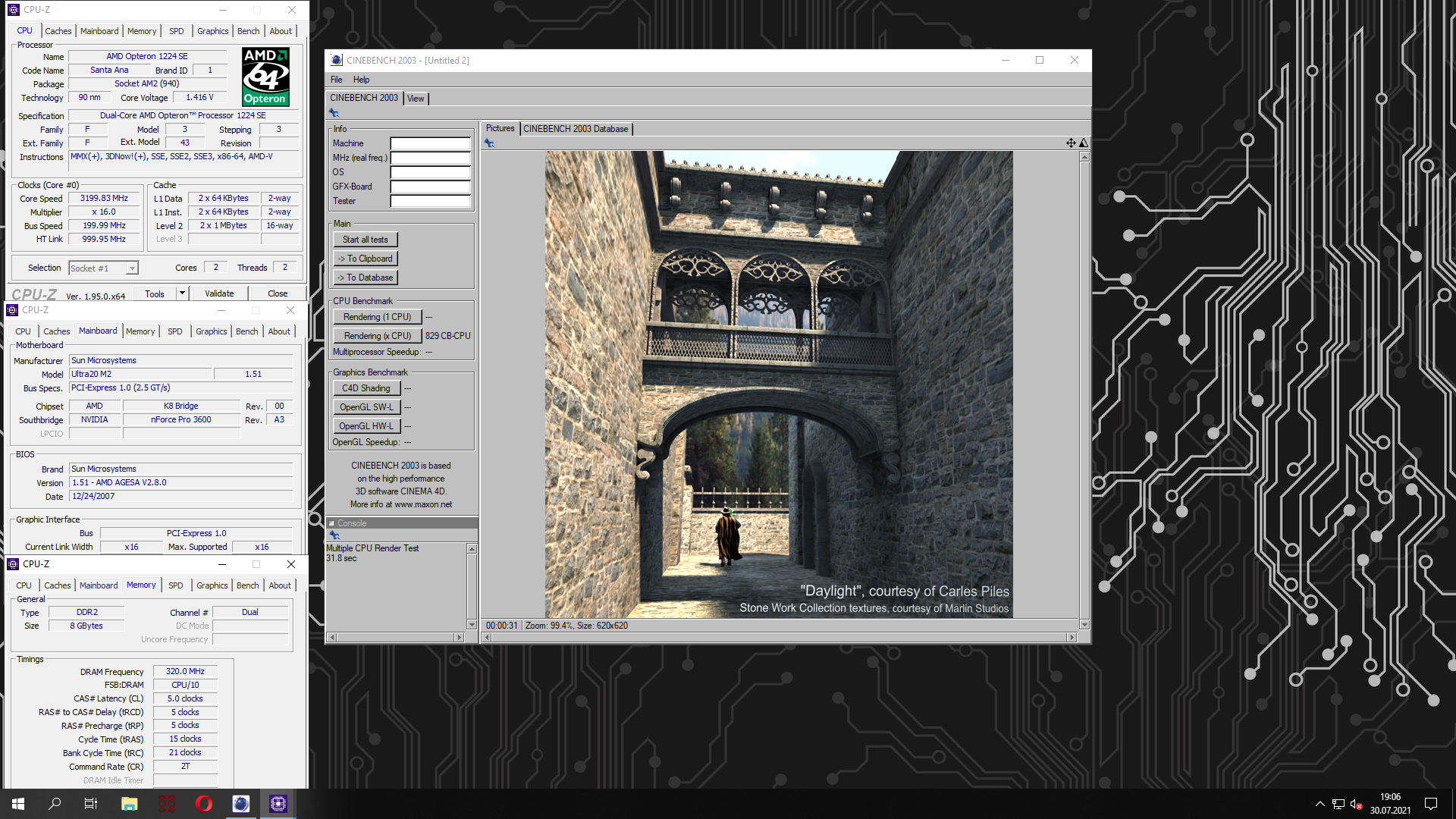The width and height of the screenshot is (1456, 819).
Task: Click the pin icon below the CINEBENCH 2003 tab
Action: coord(334,113)
